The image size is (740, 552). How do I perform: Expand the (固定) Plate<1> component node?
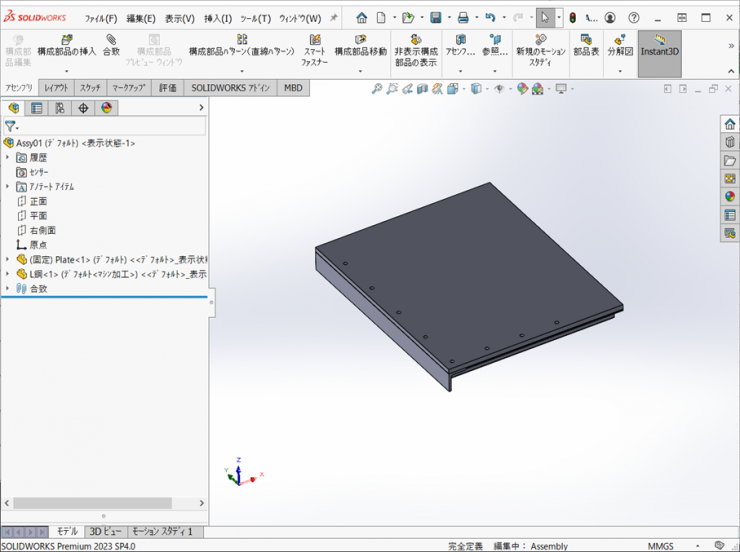[x=8, y=259]
